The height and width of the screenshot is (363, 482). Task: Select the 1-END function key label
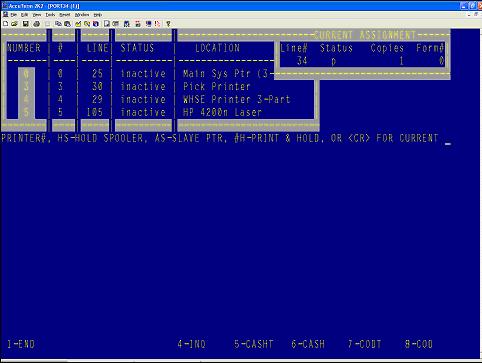coord(21,344)
